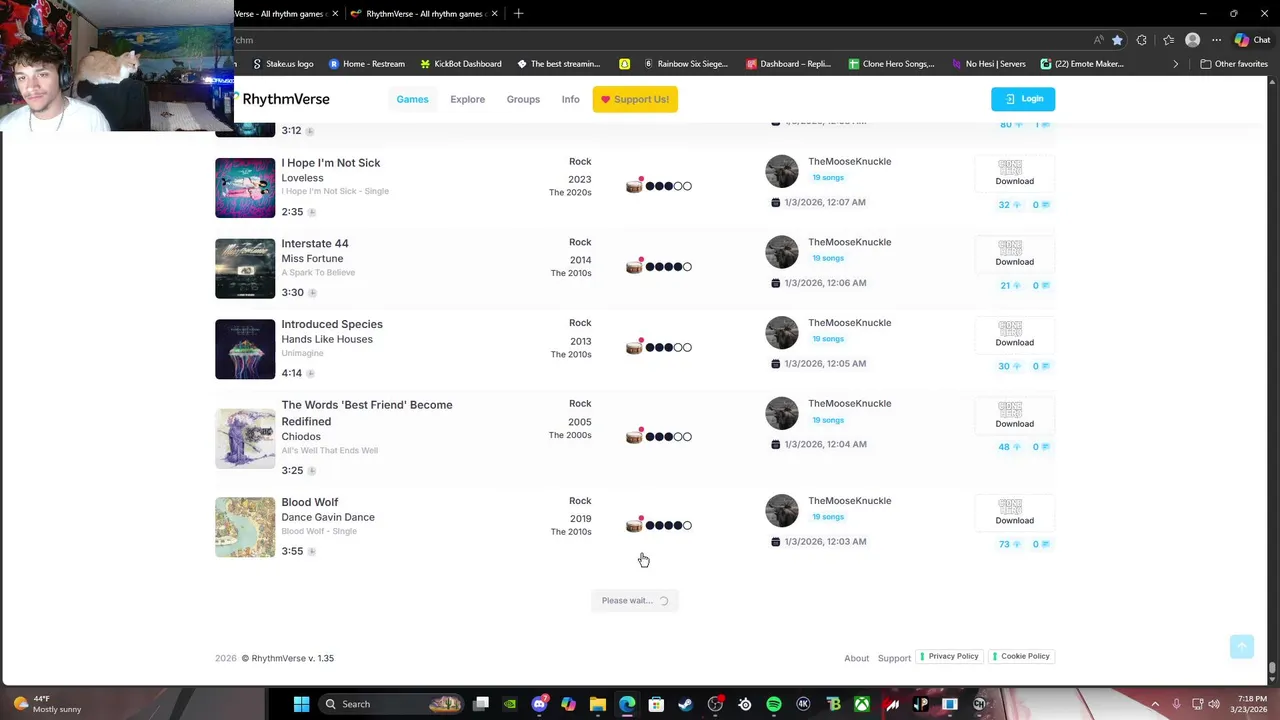This screenshot has height=720, width=1280.
Task: Download the Introduced Species chart
Action: (x=1014, y=334)
